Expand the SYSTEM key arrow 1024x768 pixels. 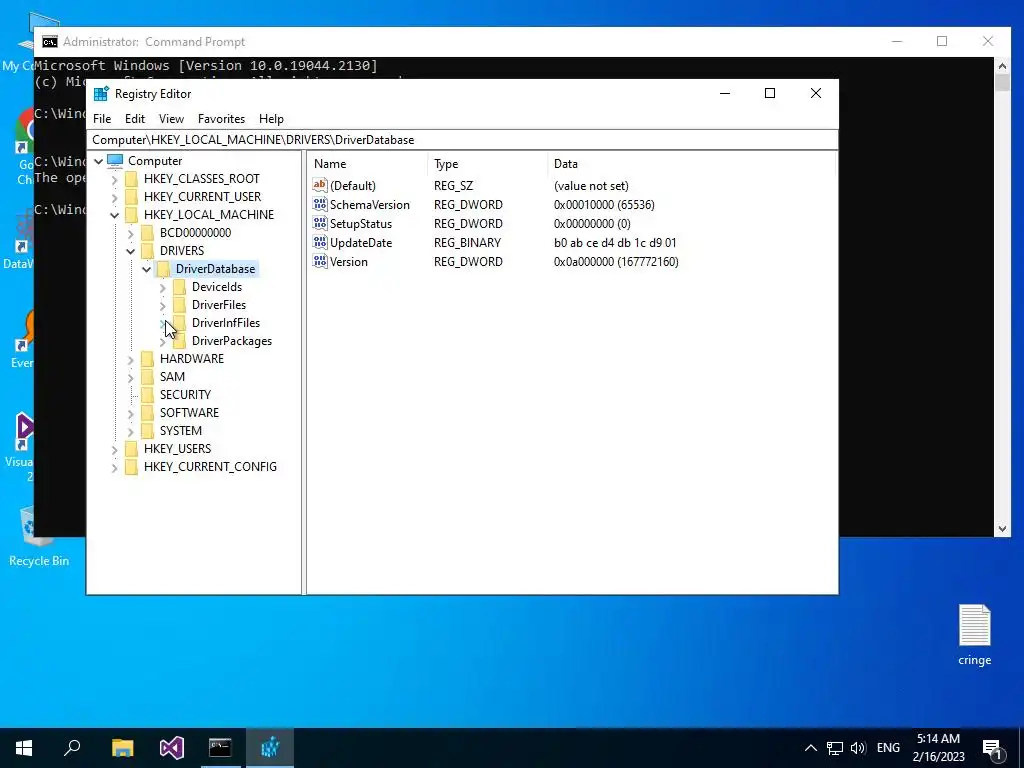pyautogui.click(x=131, y=431)
